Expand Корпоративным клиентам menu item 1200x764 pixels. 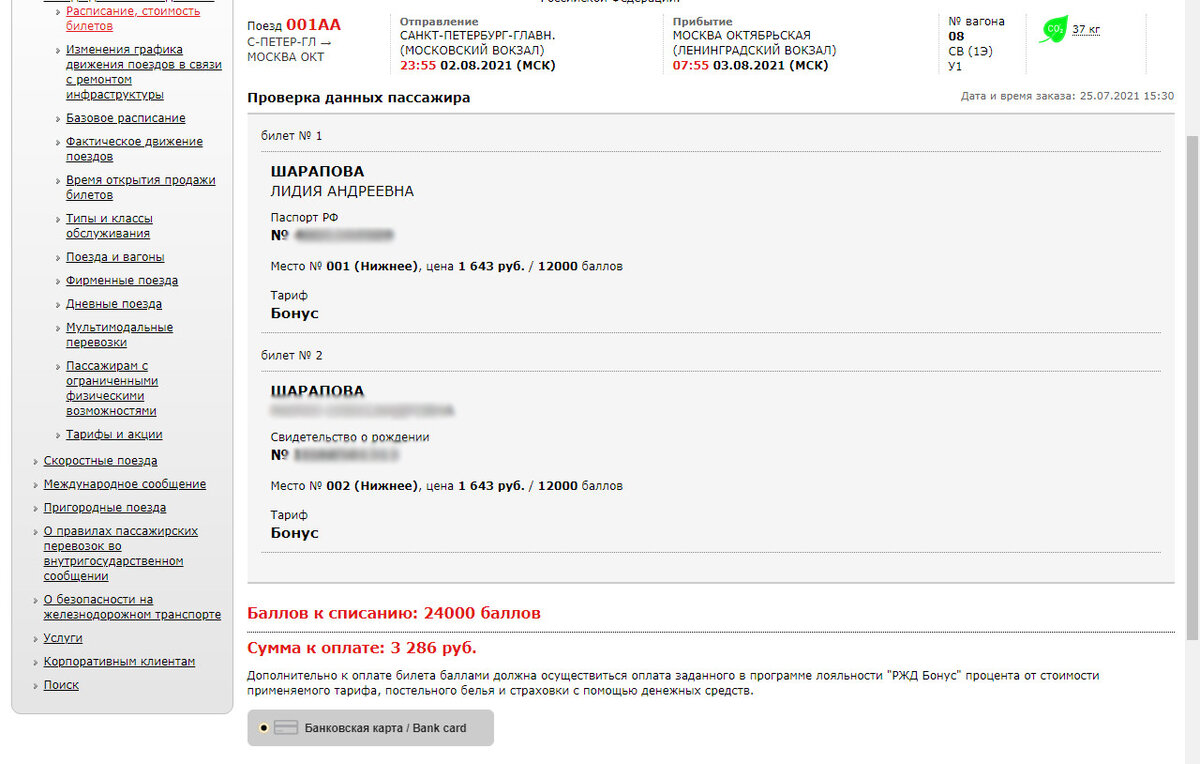[119, 662]
